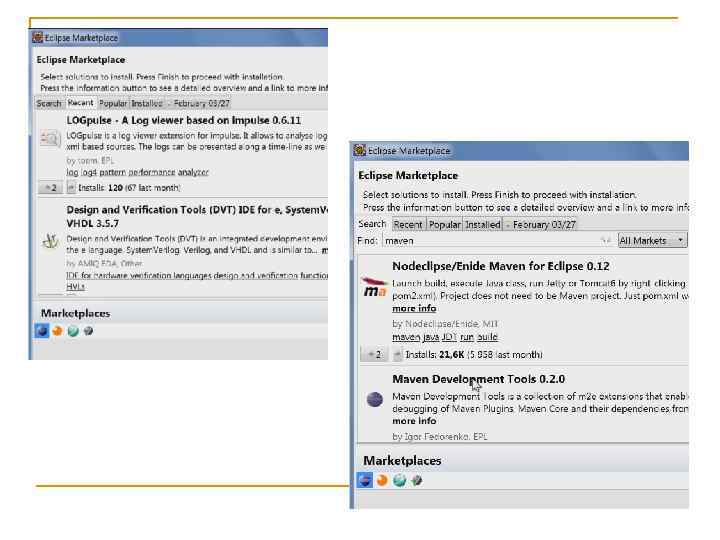The width and height of the screenshot is (720, 540).
Task: Select the Design and Verification Tools title
Action: tap(197, 216)
